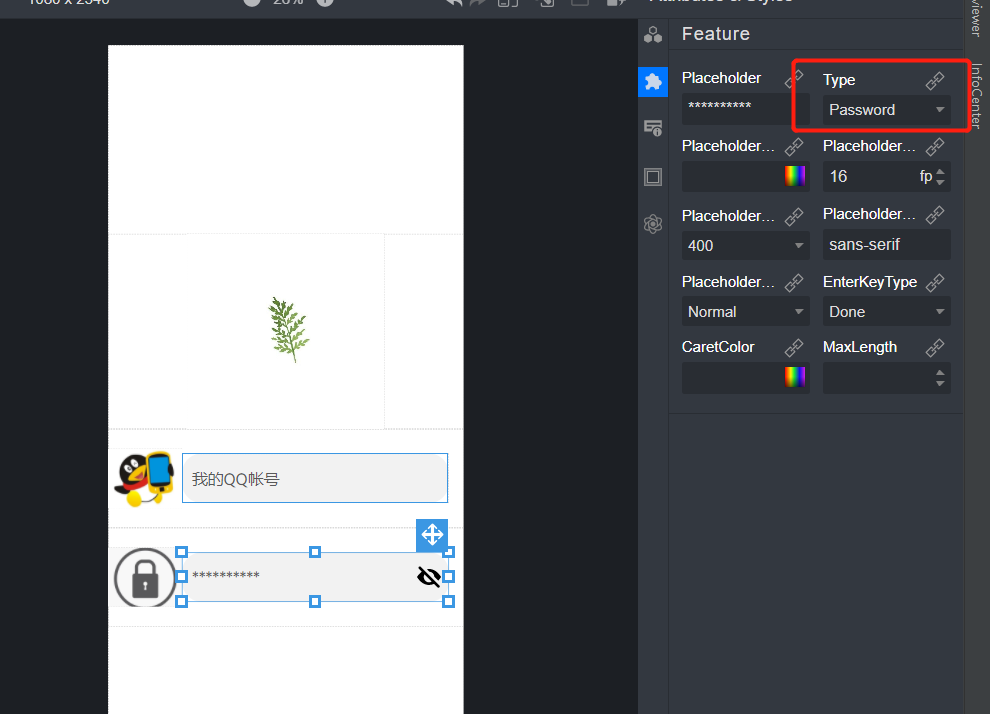Click the EnterKeyType label text
Image resolution: width=990 pixels, height=714 pixels.
tap(869, 282)
